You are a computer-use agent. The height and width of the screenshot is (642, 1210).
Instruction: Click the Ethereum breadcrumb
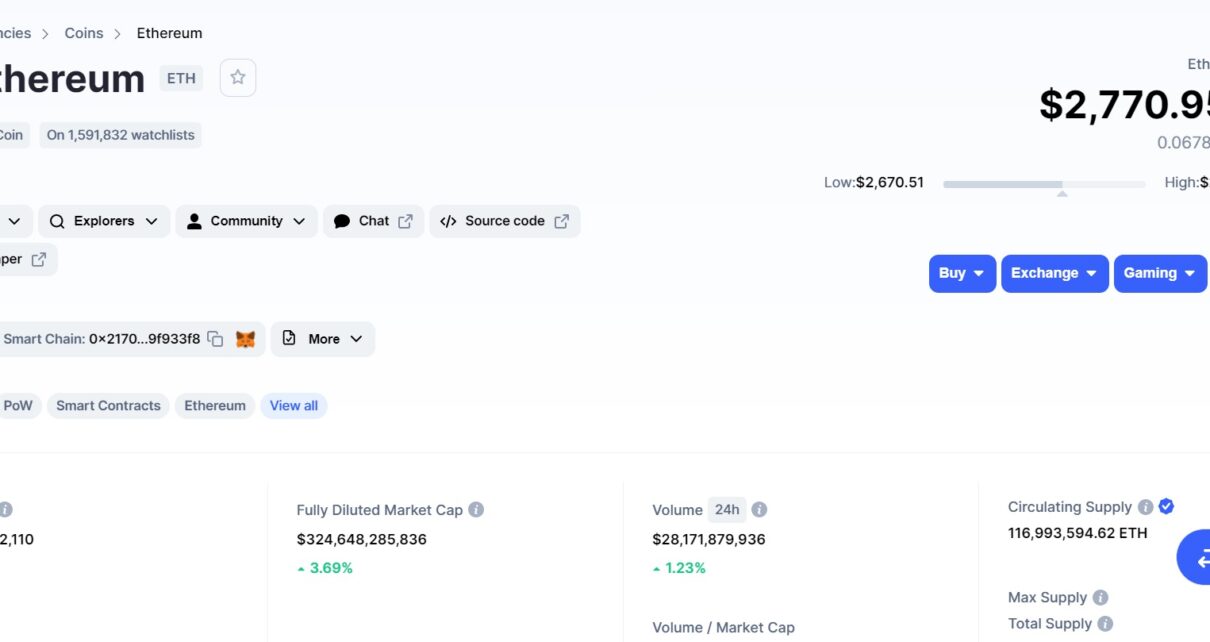coord(170,33)
